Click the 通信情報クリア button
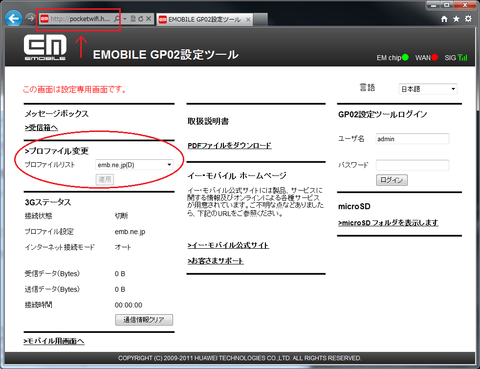The width and height of the screenshot is (480, 369). (144, 320)
